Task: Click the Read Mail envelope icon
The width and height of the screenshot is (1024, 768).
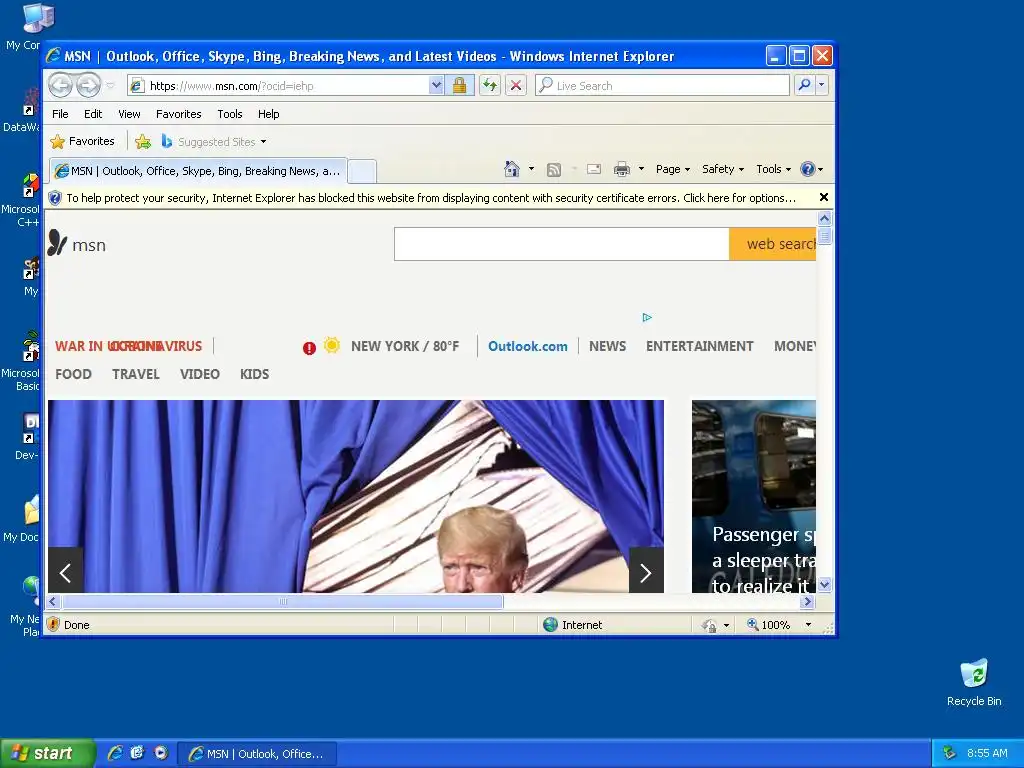Action: (594, 169)
